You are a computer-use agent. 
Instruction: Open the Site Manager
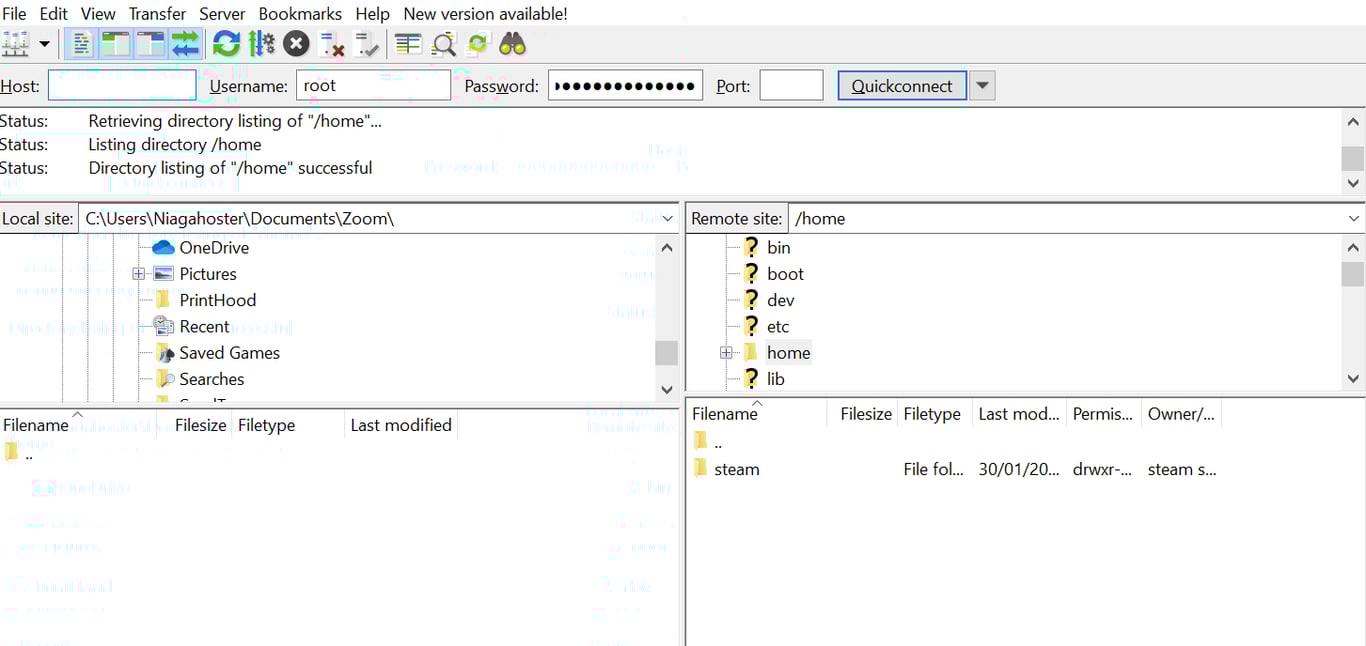pyautogui.click(x=16, y=44)
